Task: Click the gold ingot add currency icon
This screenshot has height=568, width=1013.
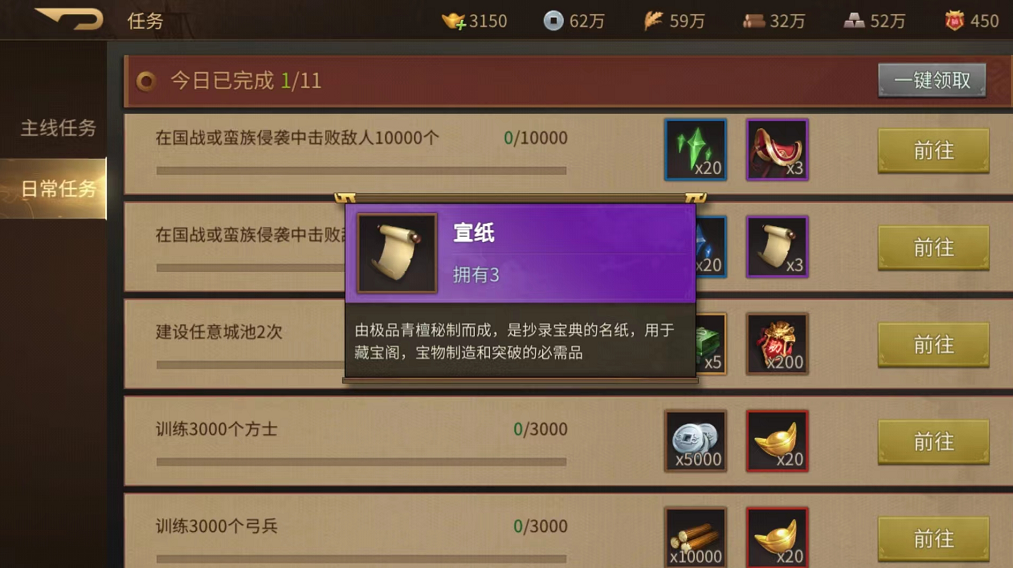Action: [454, 21]
